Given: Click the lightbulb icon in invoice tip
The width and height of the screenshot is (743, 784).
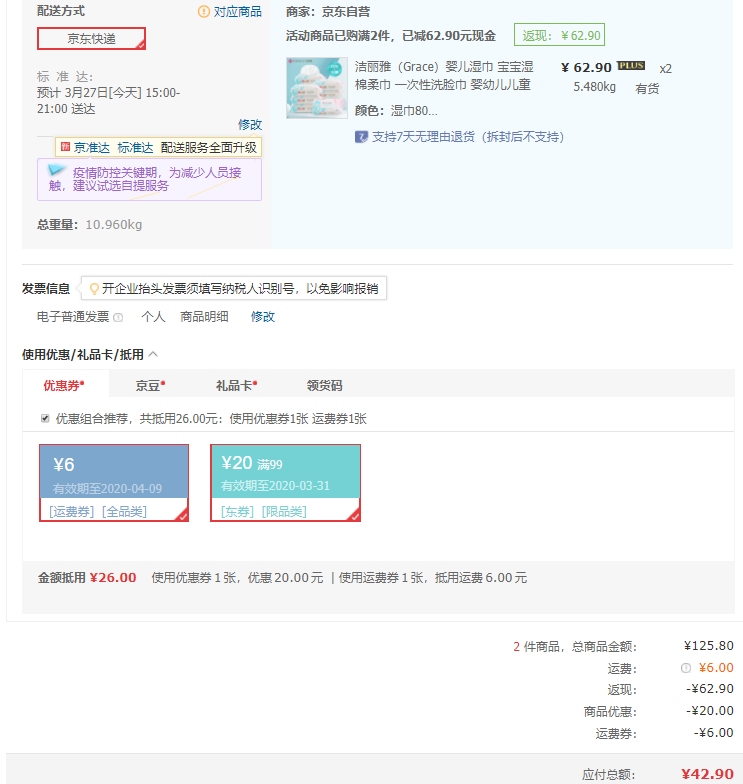Looking at the screenshot, I should (x=94, y=288).
